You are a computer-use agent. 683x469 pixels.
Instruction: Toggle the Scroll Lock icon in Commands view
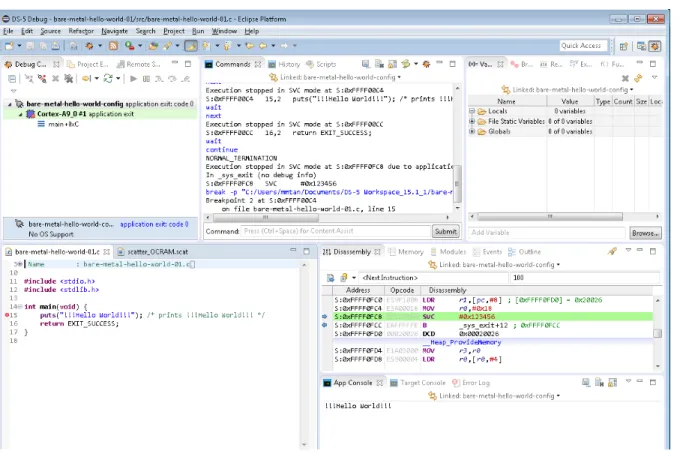392,64
